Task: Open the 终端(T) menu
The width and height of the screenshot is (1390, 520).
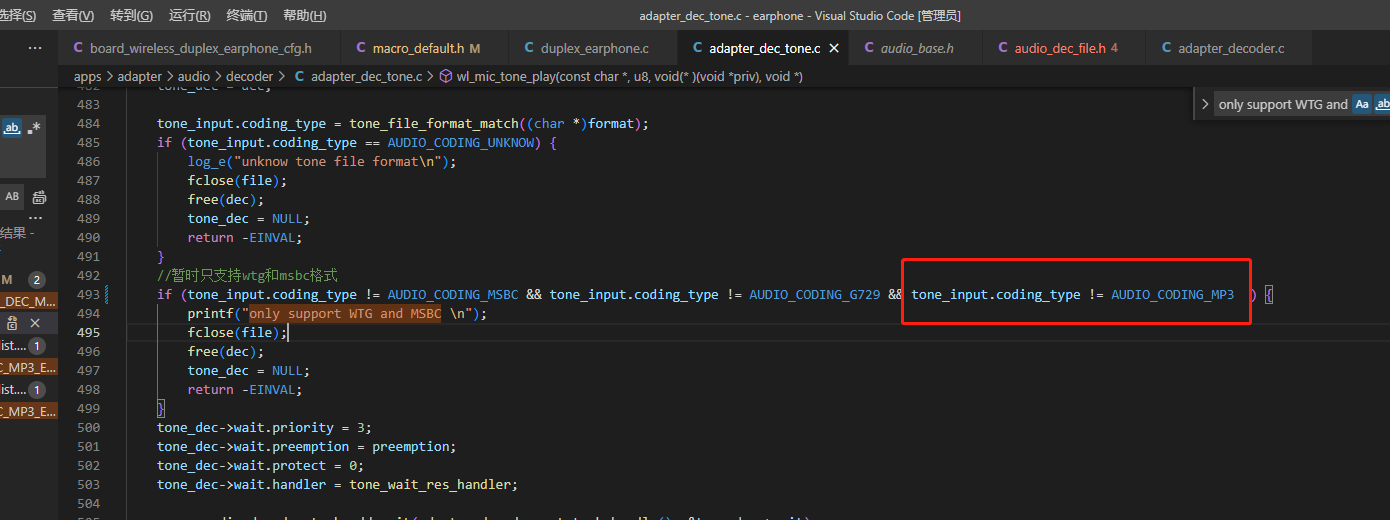Action: tap(246, 15)
